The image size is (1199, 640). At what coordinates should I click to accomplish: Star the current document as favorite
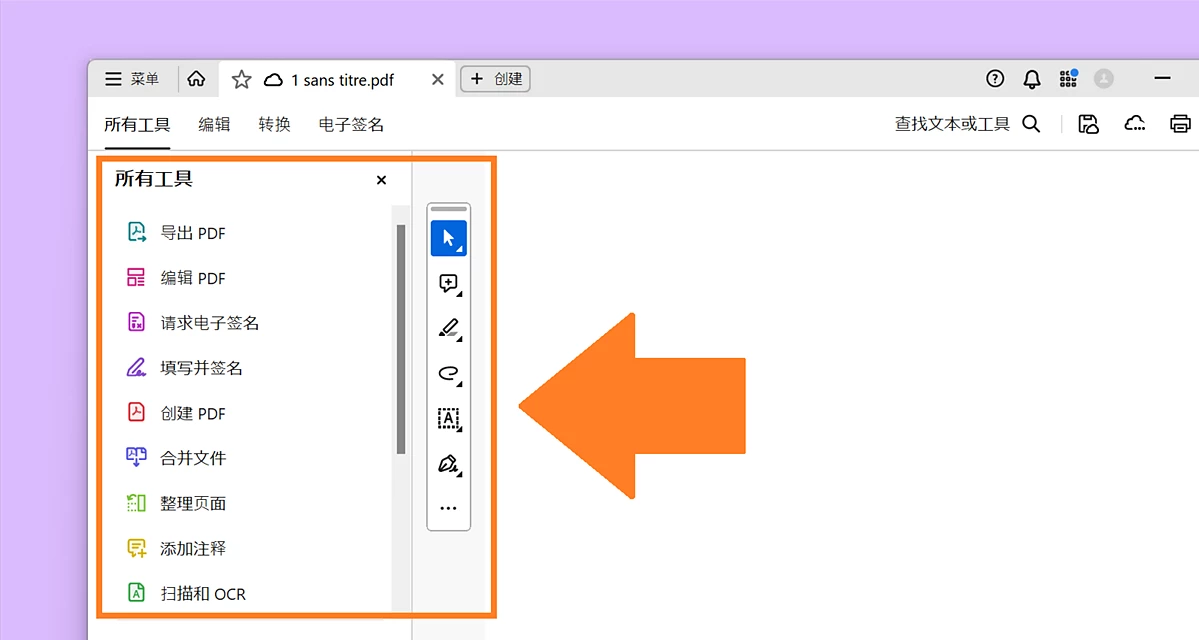(x=240, y=78)
